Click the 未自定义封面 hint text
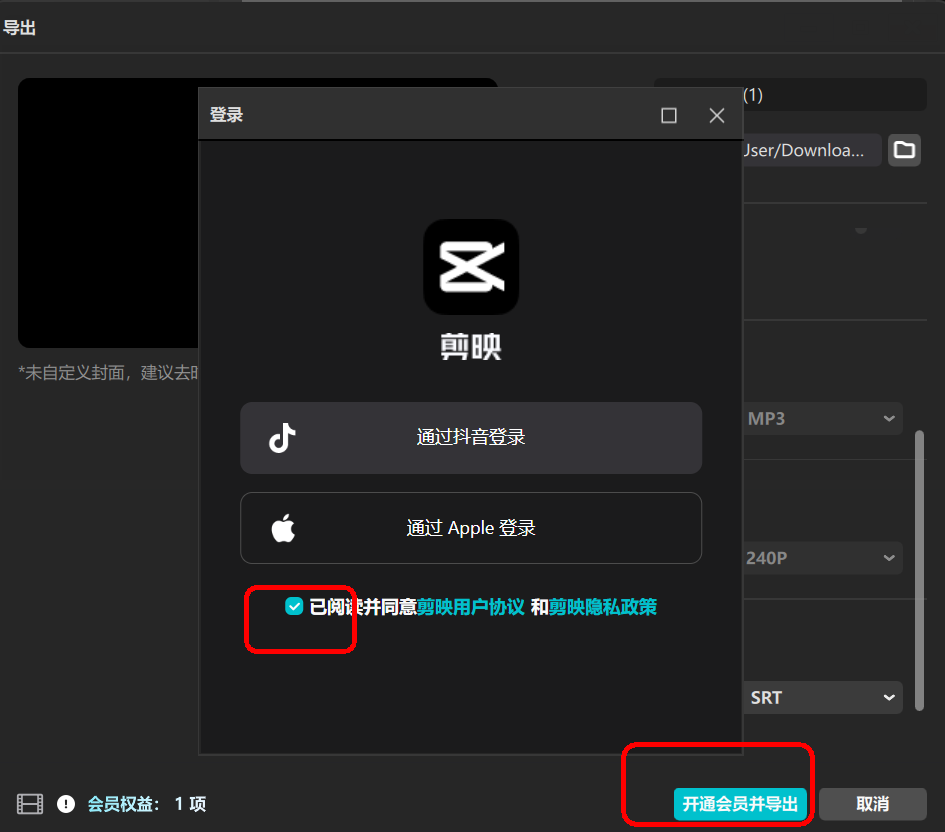 point(108,373)
